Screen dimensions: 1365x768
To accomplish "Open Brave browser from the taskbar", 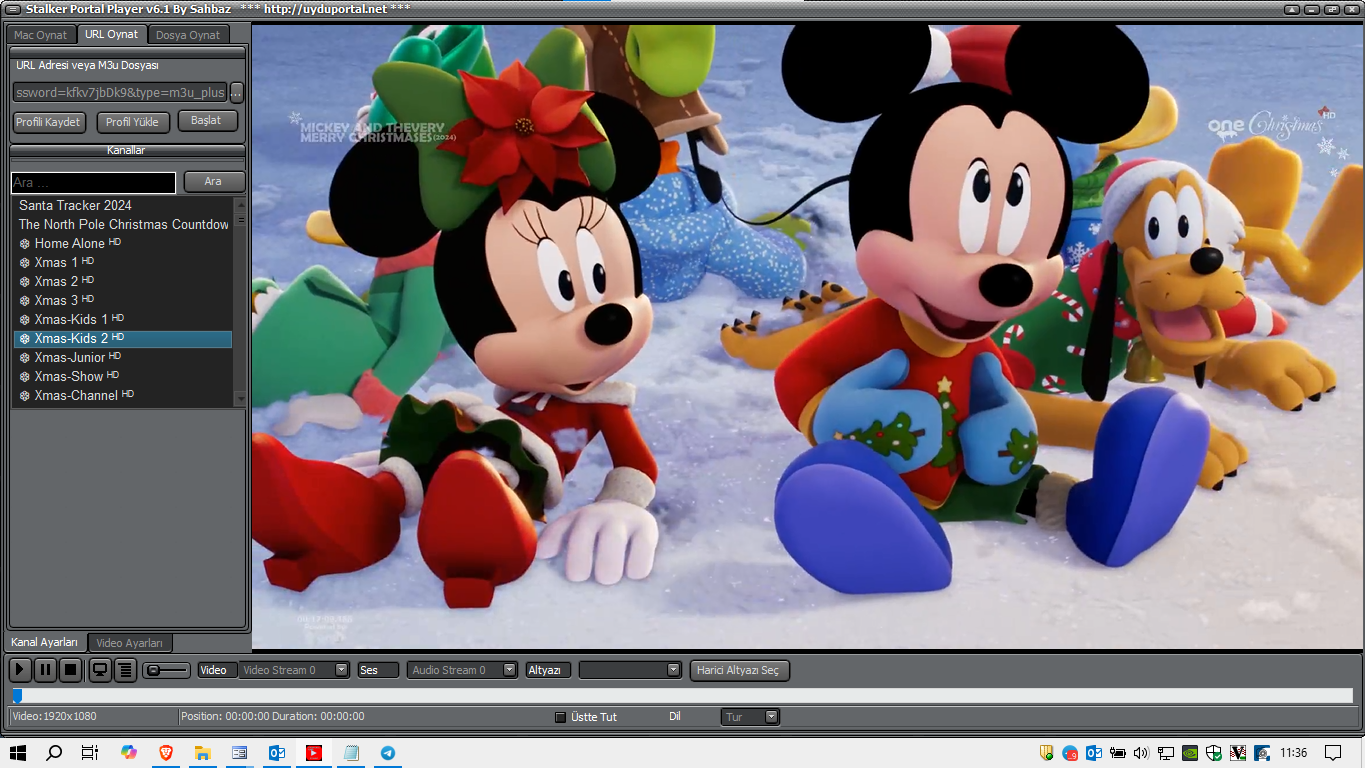I will [x=165, y=753].
